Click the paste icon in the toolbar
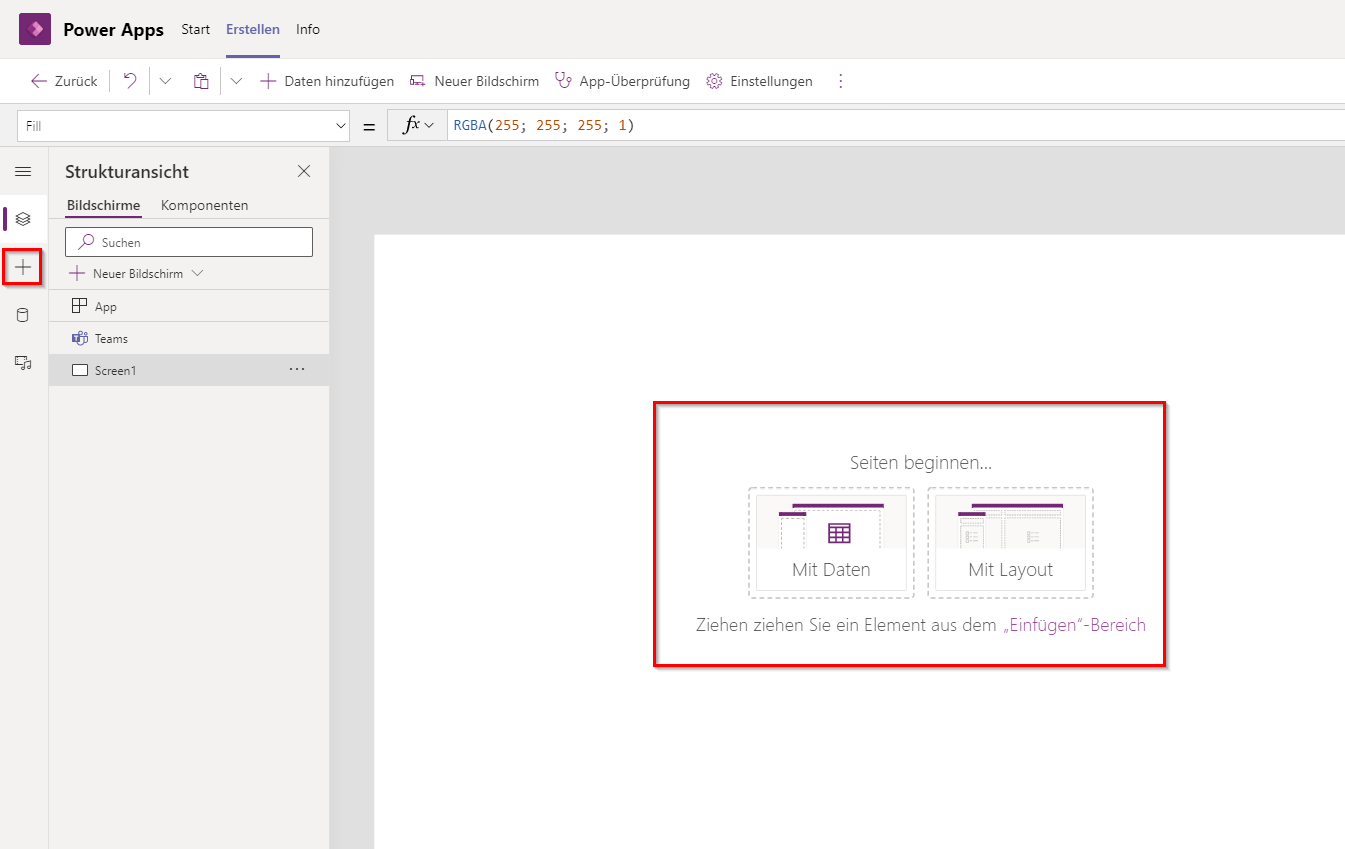 (x=200, y=80)
